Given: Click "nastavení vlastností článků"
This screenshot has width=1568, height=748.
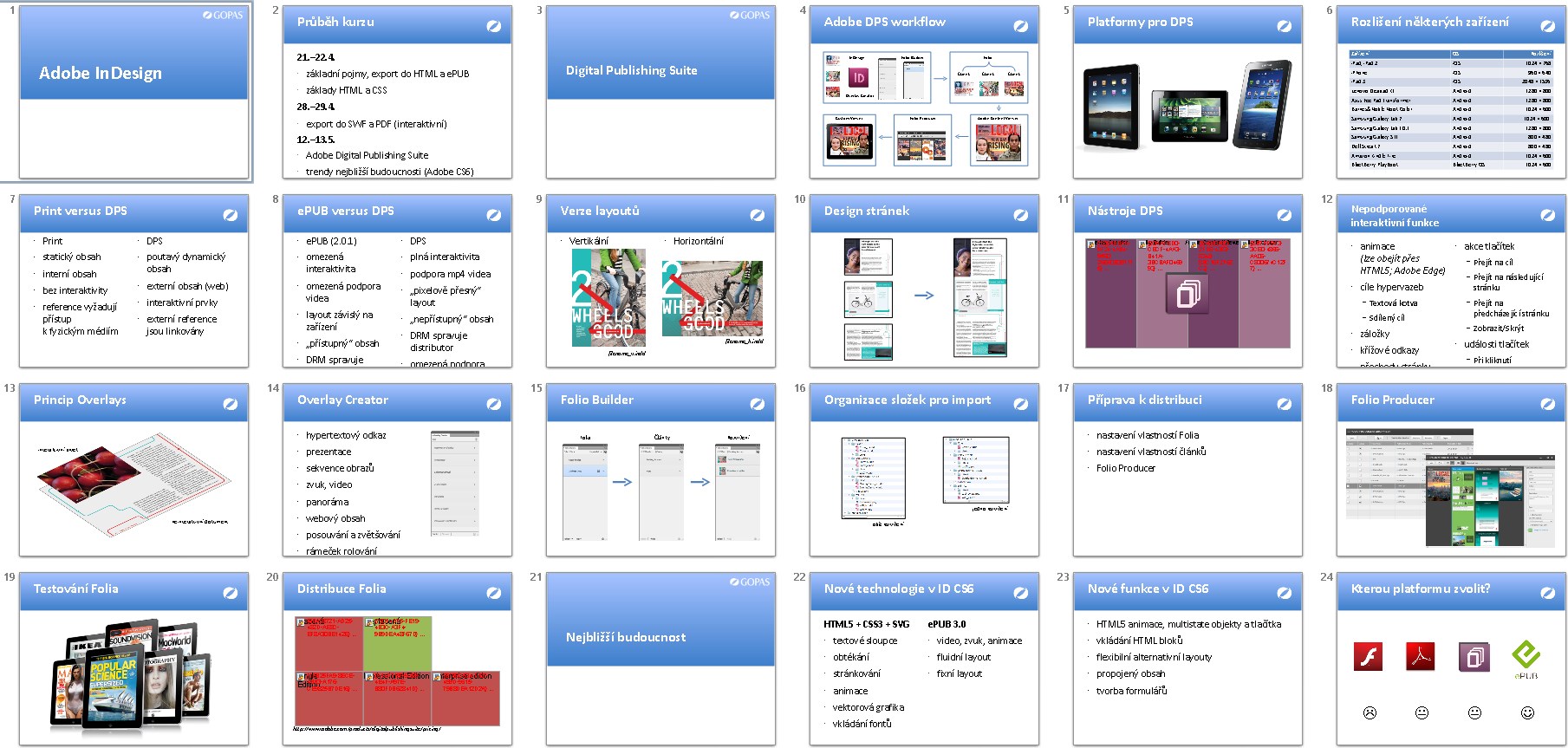Looking at the screenshot, I should (x=1151, y=452).
